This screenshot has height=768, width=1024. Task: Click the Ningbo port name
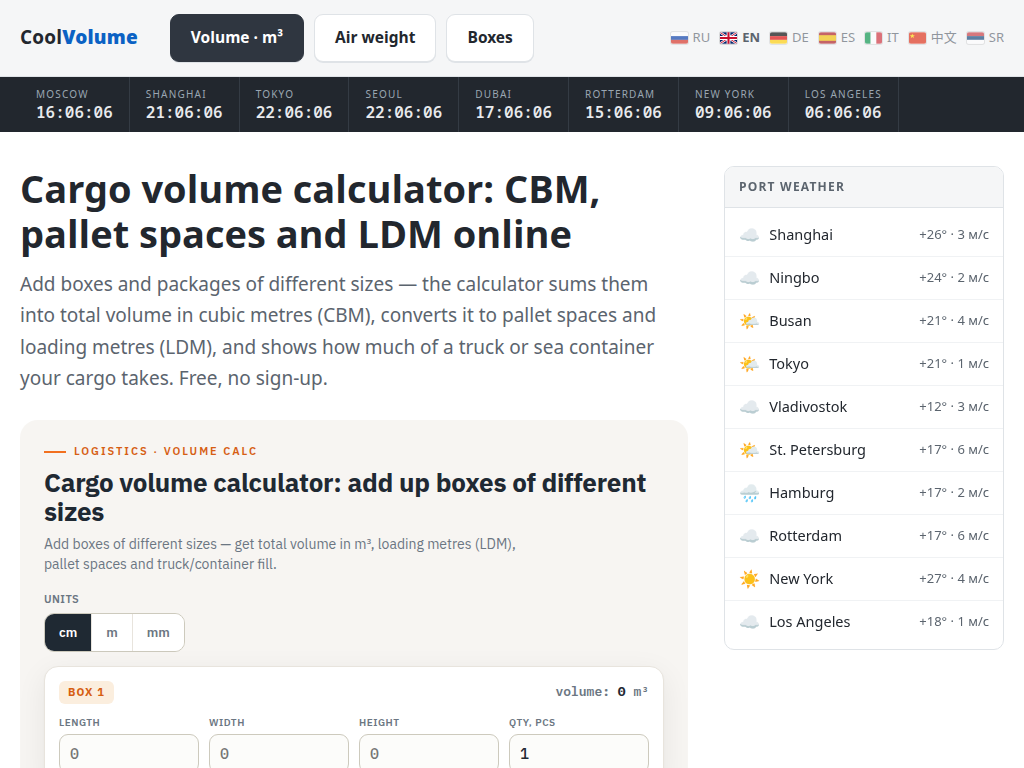[x=794, y=278]
